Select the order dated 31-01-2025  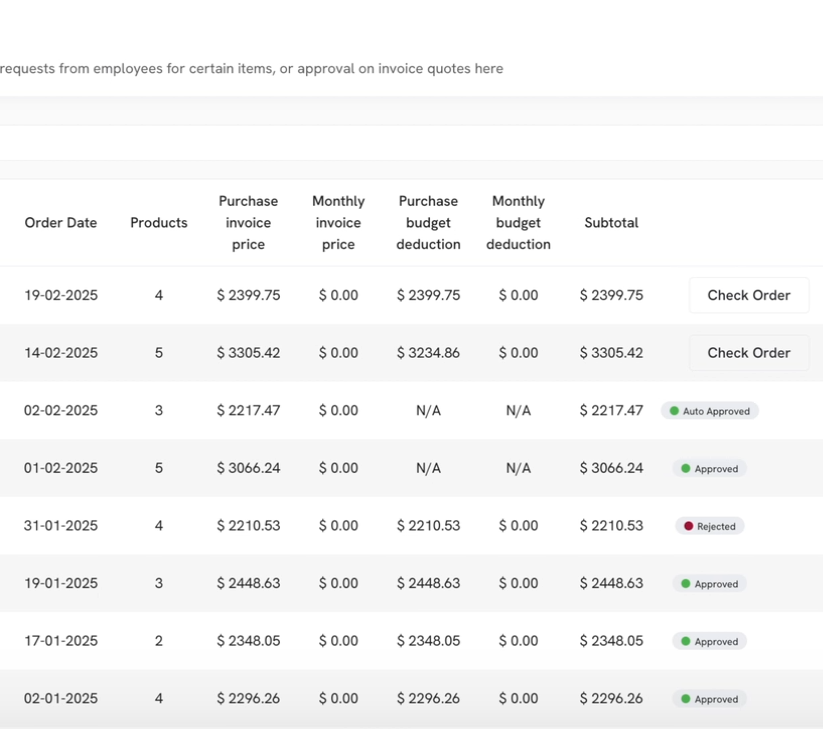(61, 526)
